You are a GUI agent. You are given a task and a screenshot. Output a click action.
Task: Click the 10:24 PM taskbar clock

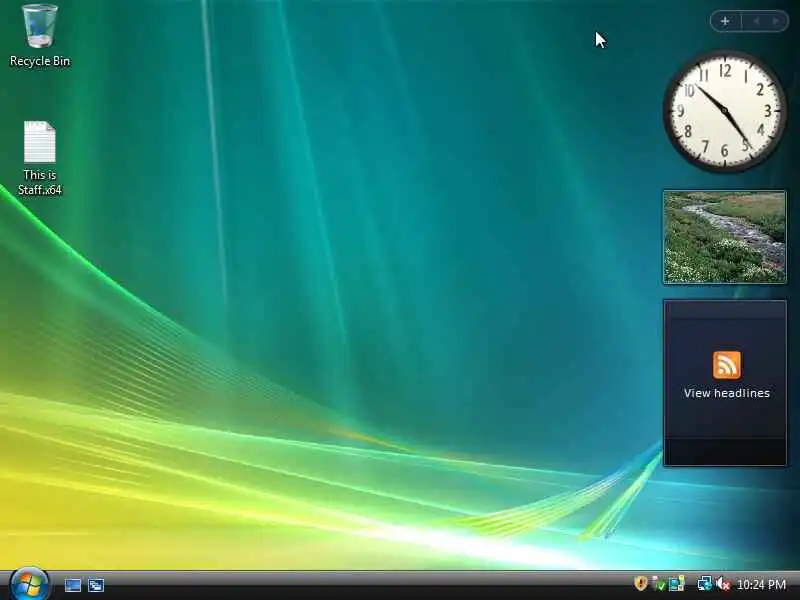761,584
